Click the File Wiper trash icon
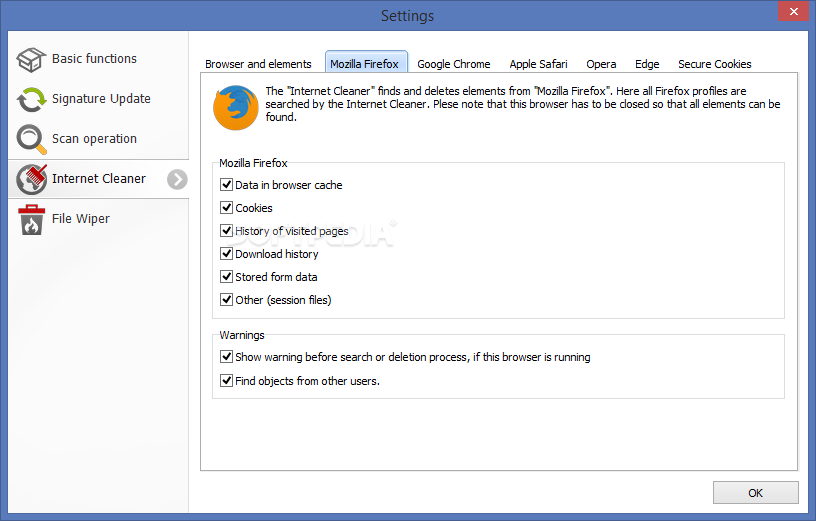Viewport: 816px width, 521px height. click(31, 219)
